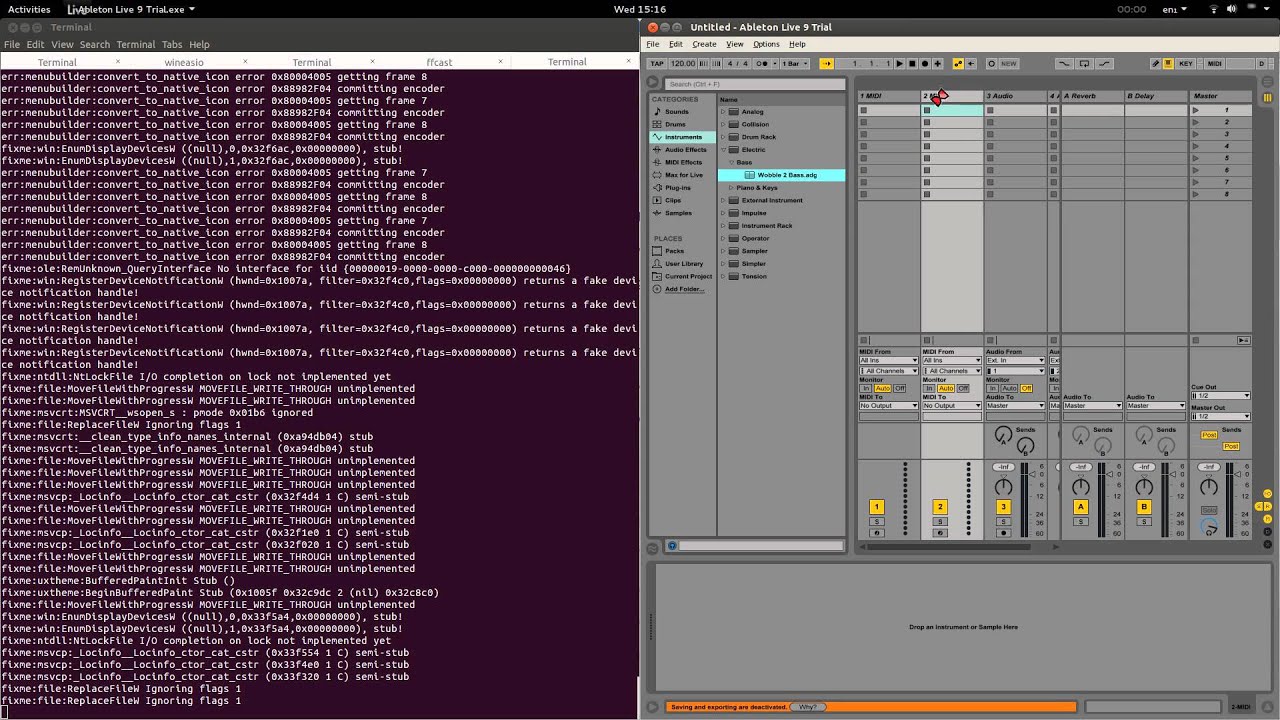Viewport: 1280px width, 720px height.
Task: Open the quantization 1 Bar dropdown
Action: (794, 63)
